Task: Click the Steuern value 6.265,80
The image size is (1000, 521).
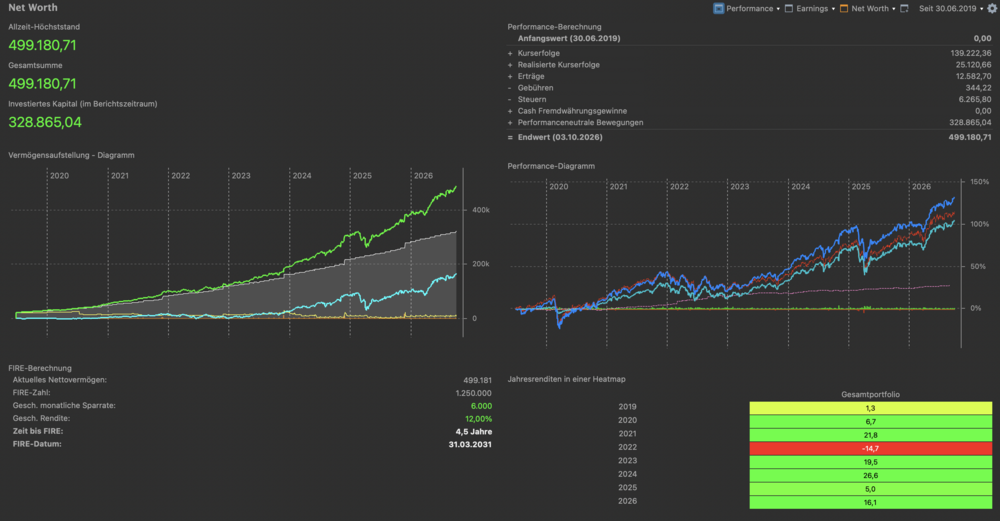Action: click(975, 99)
